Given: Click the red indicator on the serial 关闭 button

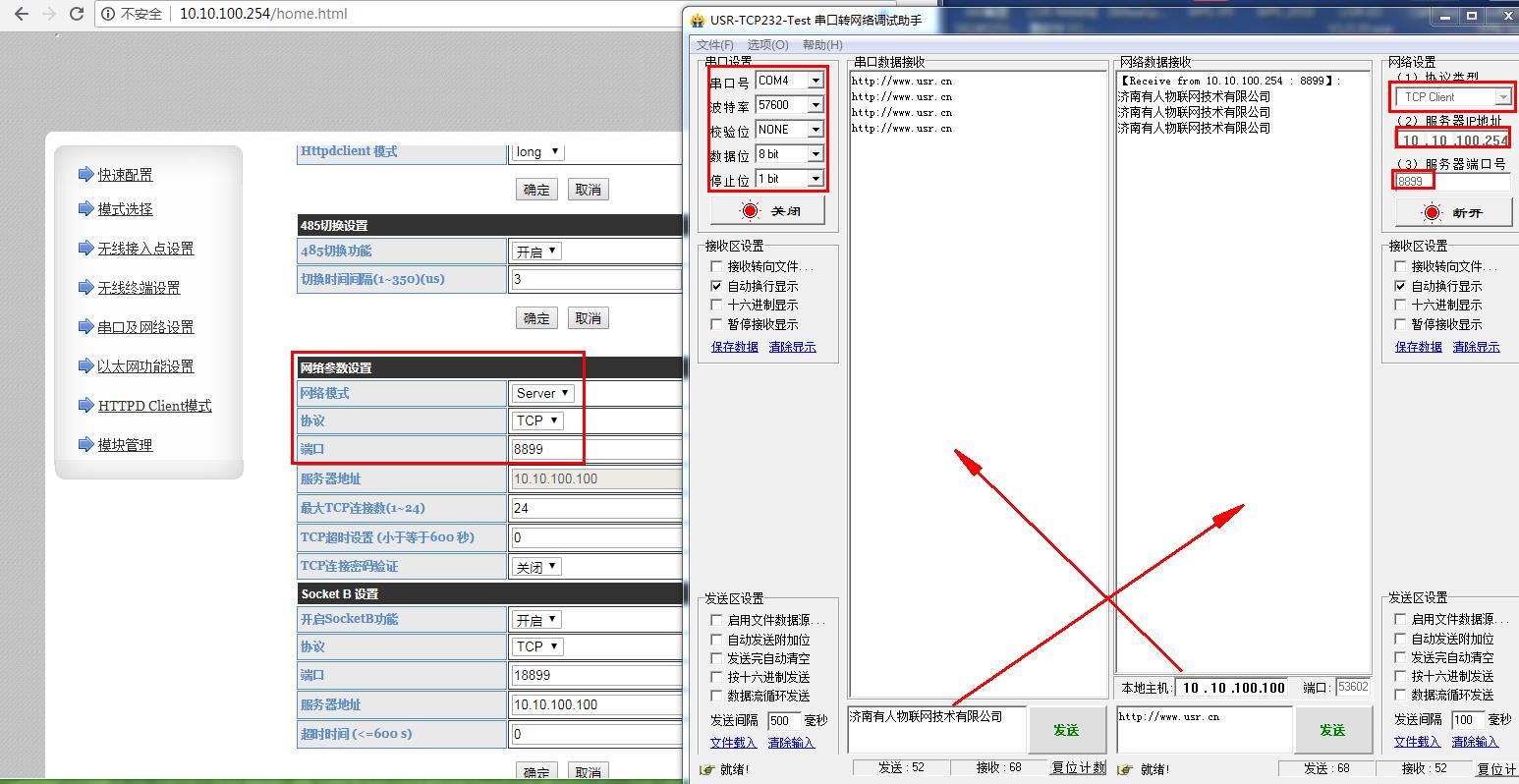Looking at the screenshot, I should (x=751, y=211).
